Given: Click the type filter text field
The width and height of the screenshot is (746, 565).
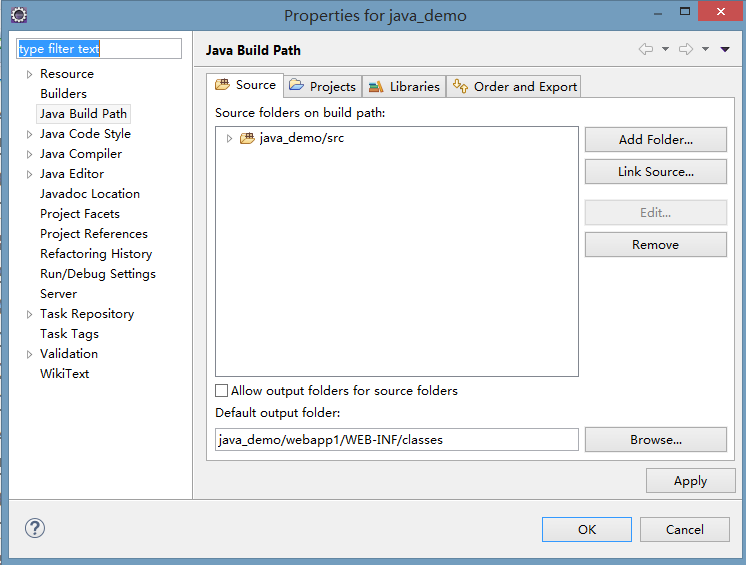Looking at the screenshot, I should 98,49.
